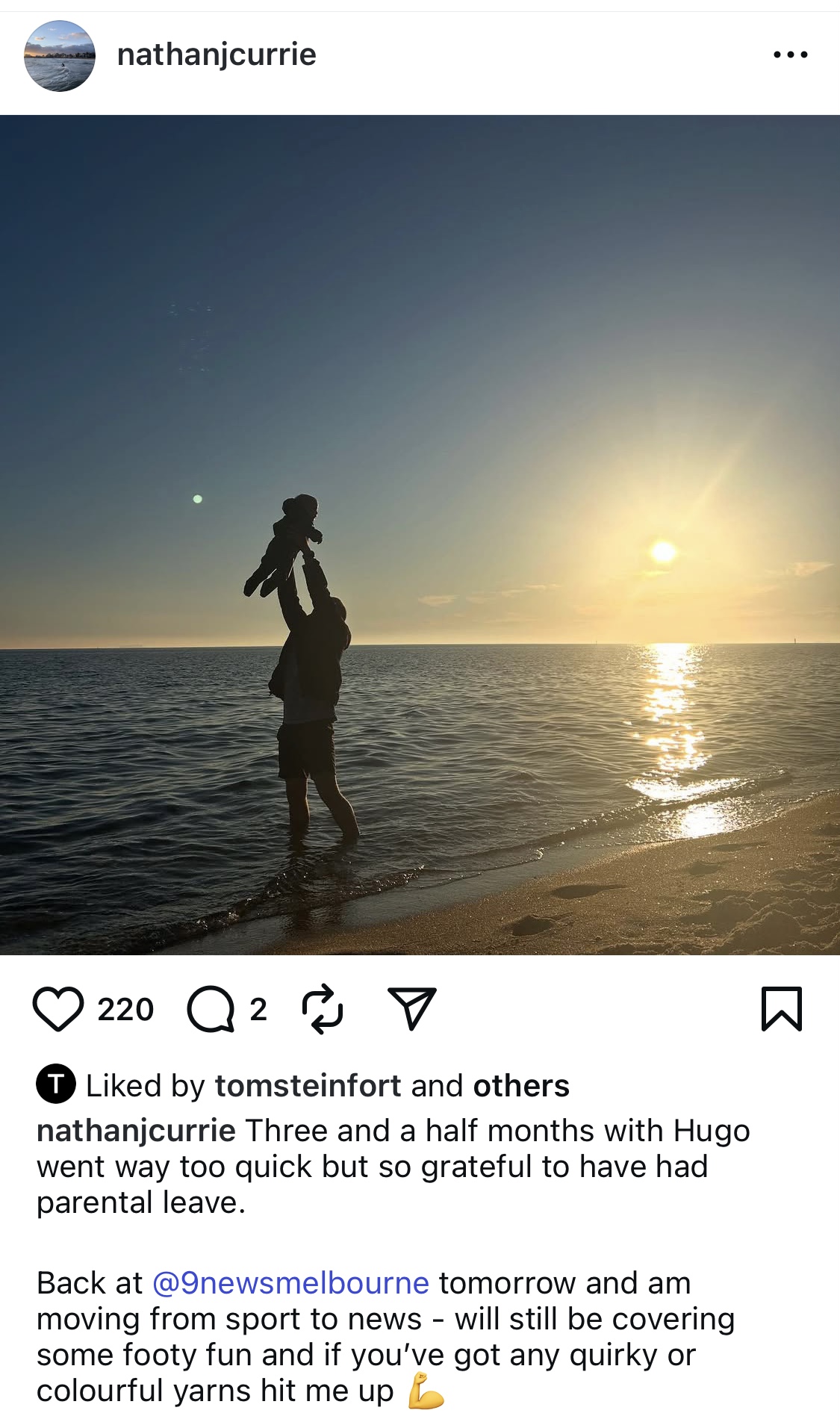Save post with bookmark icon
Viewport: 840px width, 1428px height.
pyautogui.click(x=782, y=1009)
